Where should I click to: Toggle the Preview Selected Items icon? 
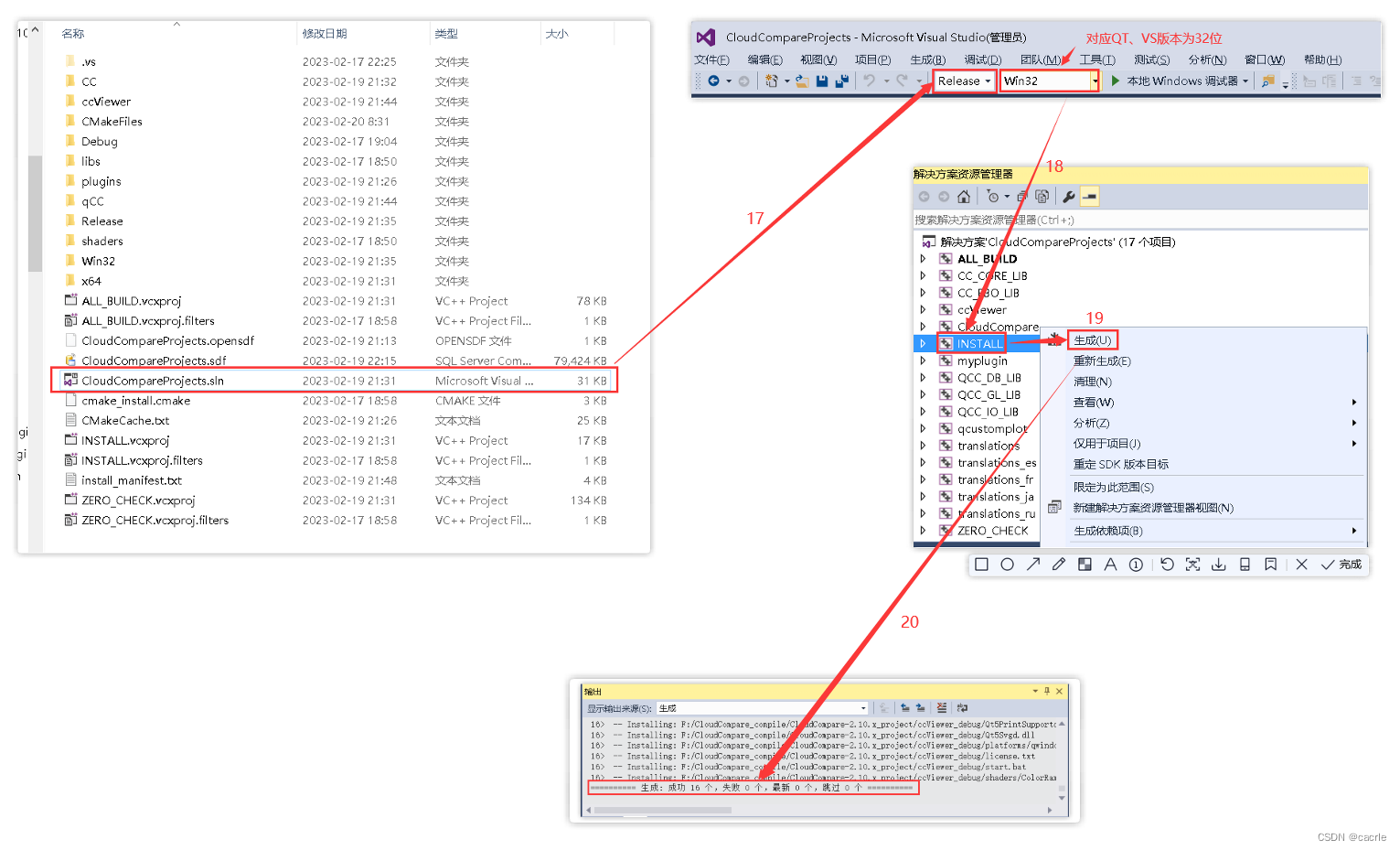[x=1089, y=197]
